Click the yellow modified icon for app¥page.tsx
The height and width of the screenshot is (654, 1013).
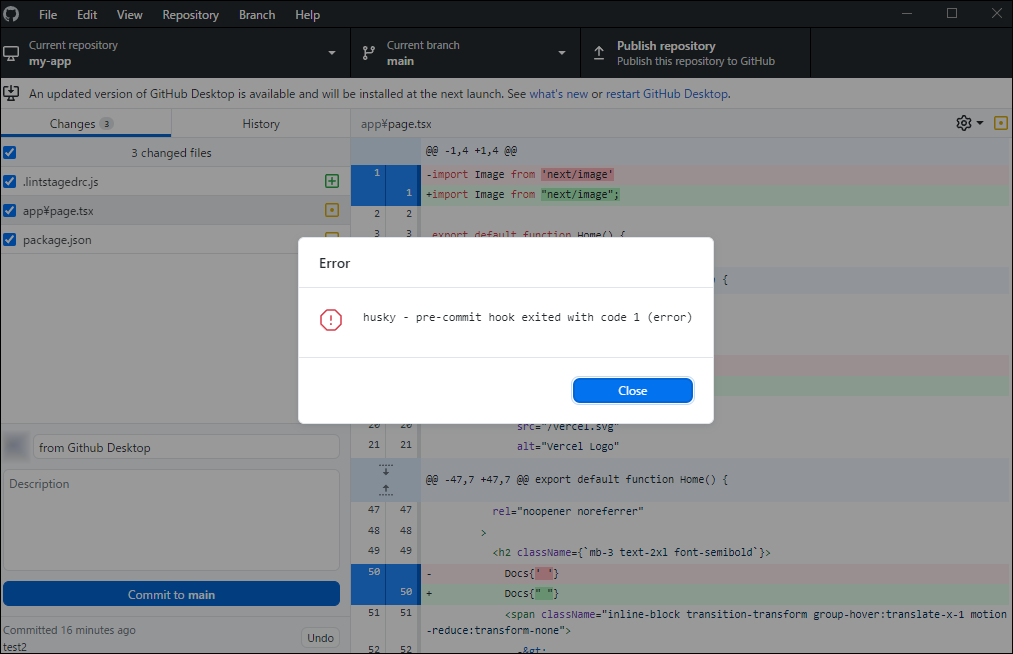[331, 210]
